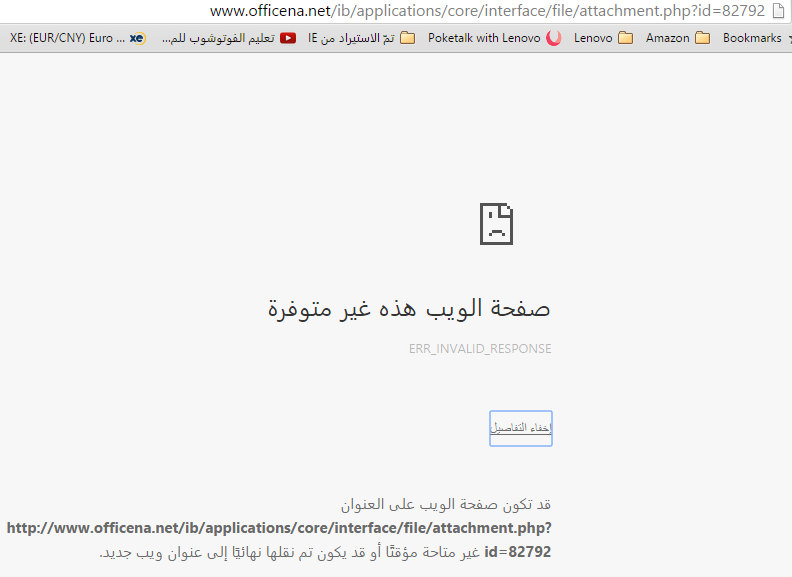The width and height of the screenshot is (792, 577).
Task: Click the إخفاء التفاصيل hide details button
Action: (x=521, y=428)
